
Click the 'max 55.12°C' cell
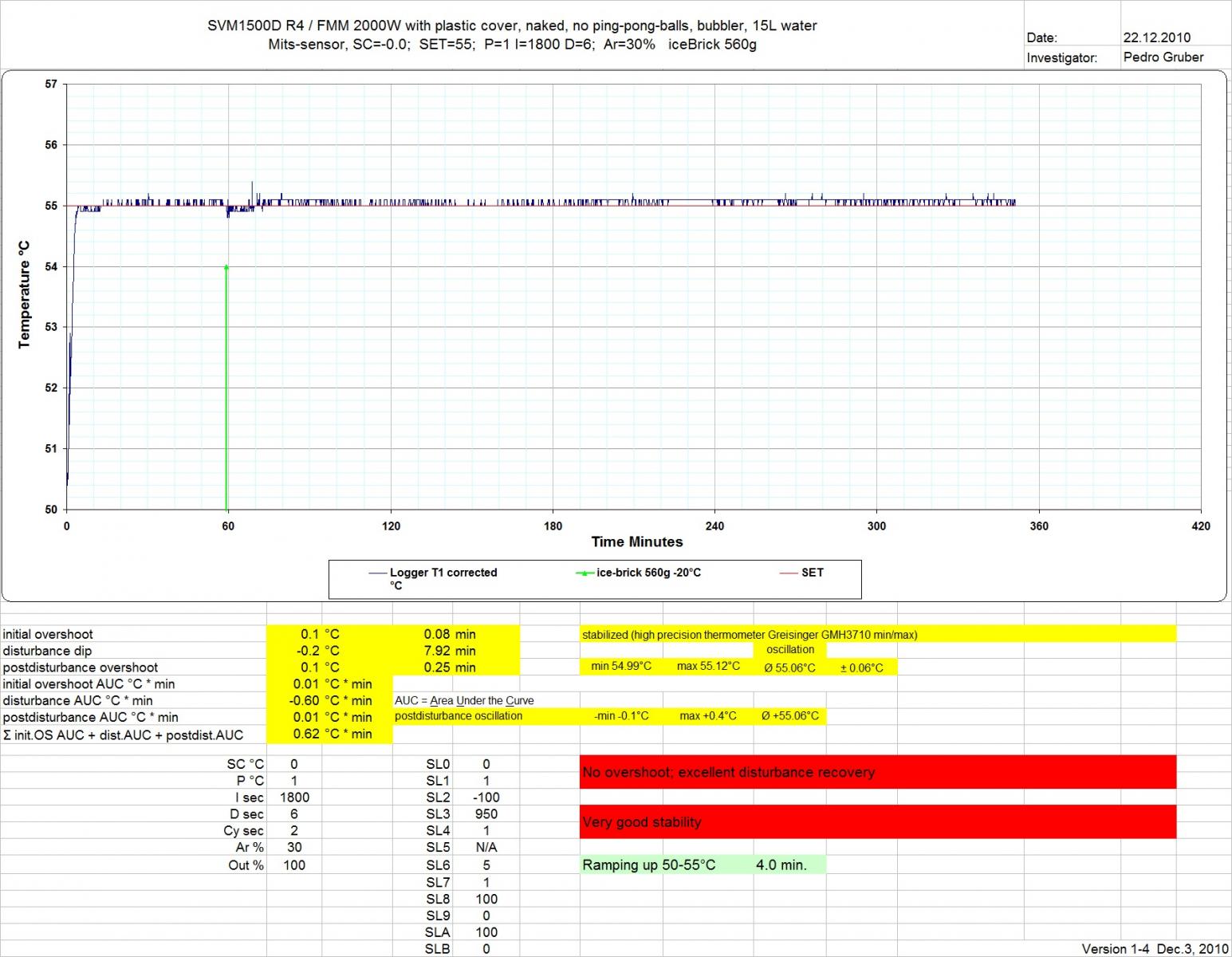(x=708, y=666)
